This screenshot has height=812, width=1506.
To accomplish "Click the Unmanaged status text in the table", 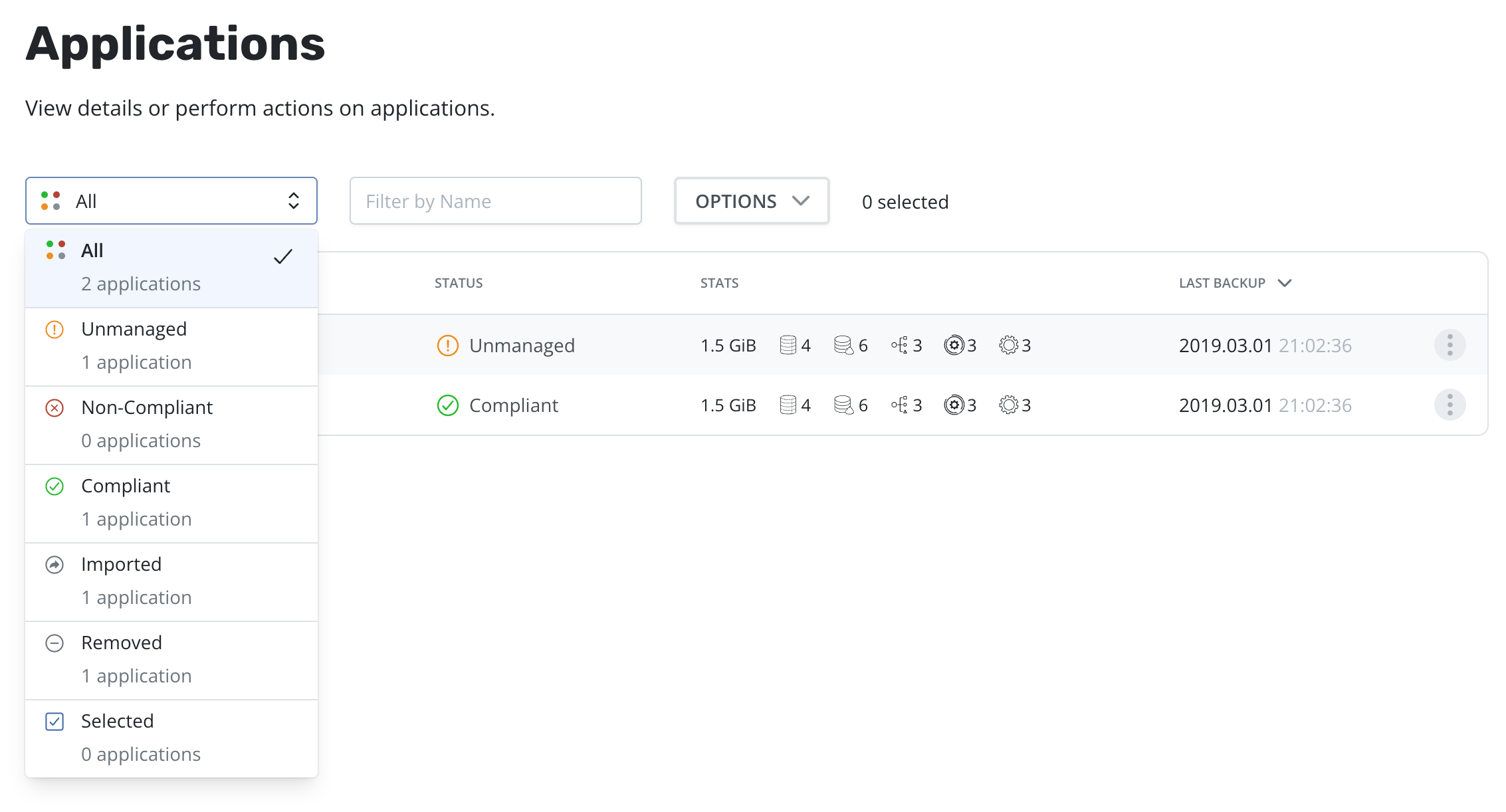I will coord(522,346).
